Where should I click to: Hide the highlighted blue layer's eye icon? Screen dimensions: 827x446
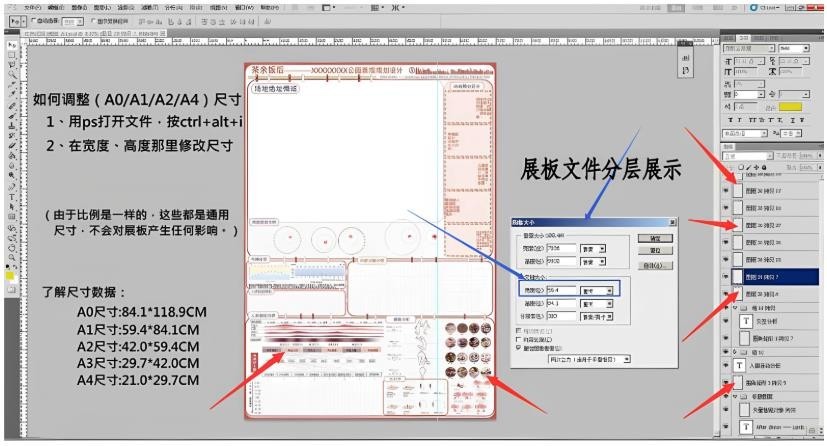click(726, 276)
